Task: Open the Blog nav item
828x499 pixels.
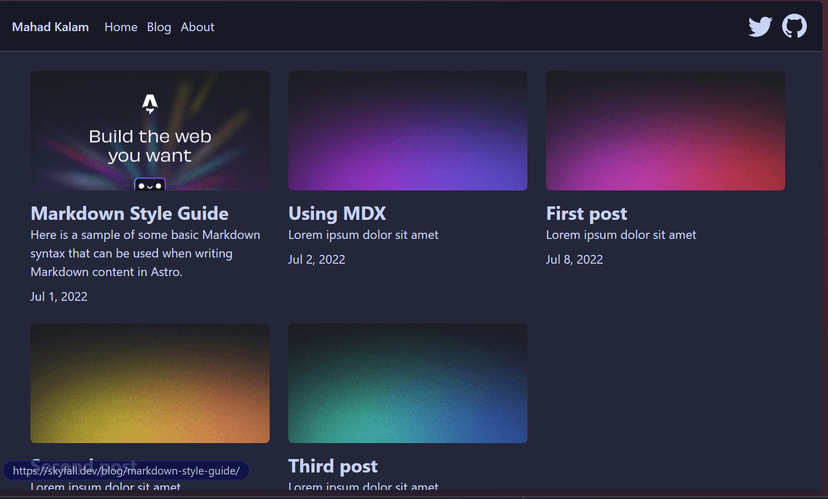Action: (x=159, y=27)
